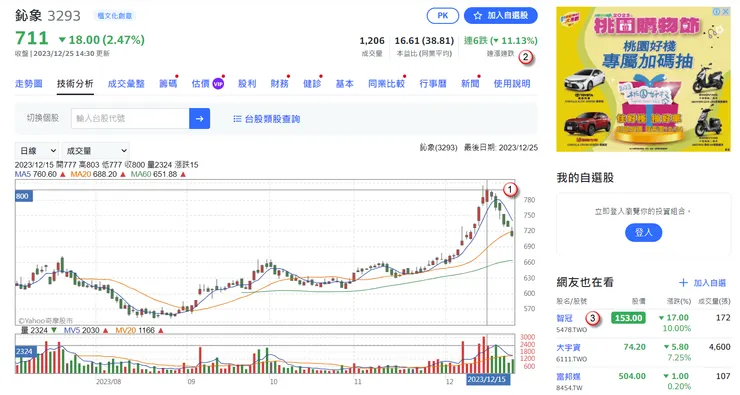Click the 櫃文化創意 category tag

[x=115, y=16]
